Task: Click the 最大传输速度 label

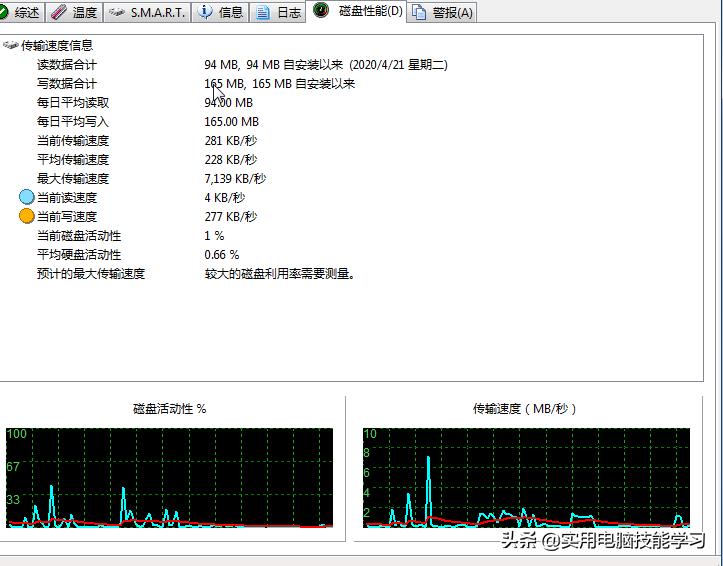Action: [x=73, y=178]
